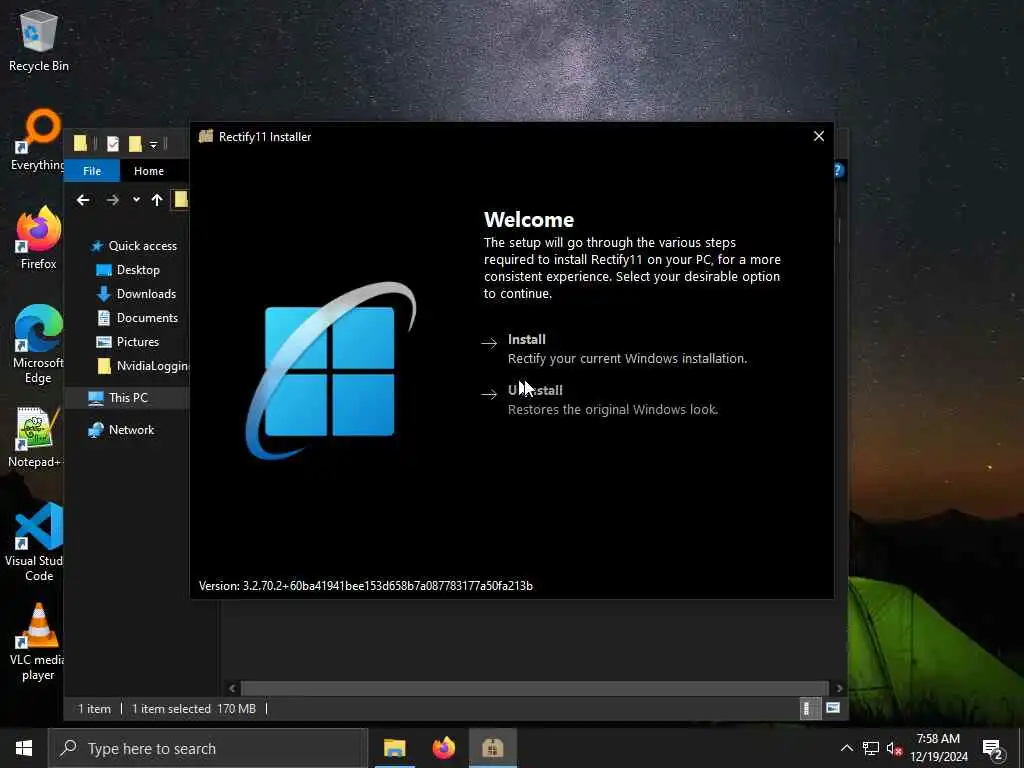Open recent locations dropdown in File Explorer

pos(136,200)
